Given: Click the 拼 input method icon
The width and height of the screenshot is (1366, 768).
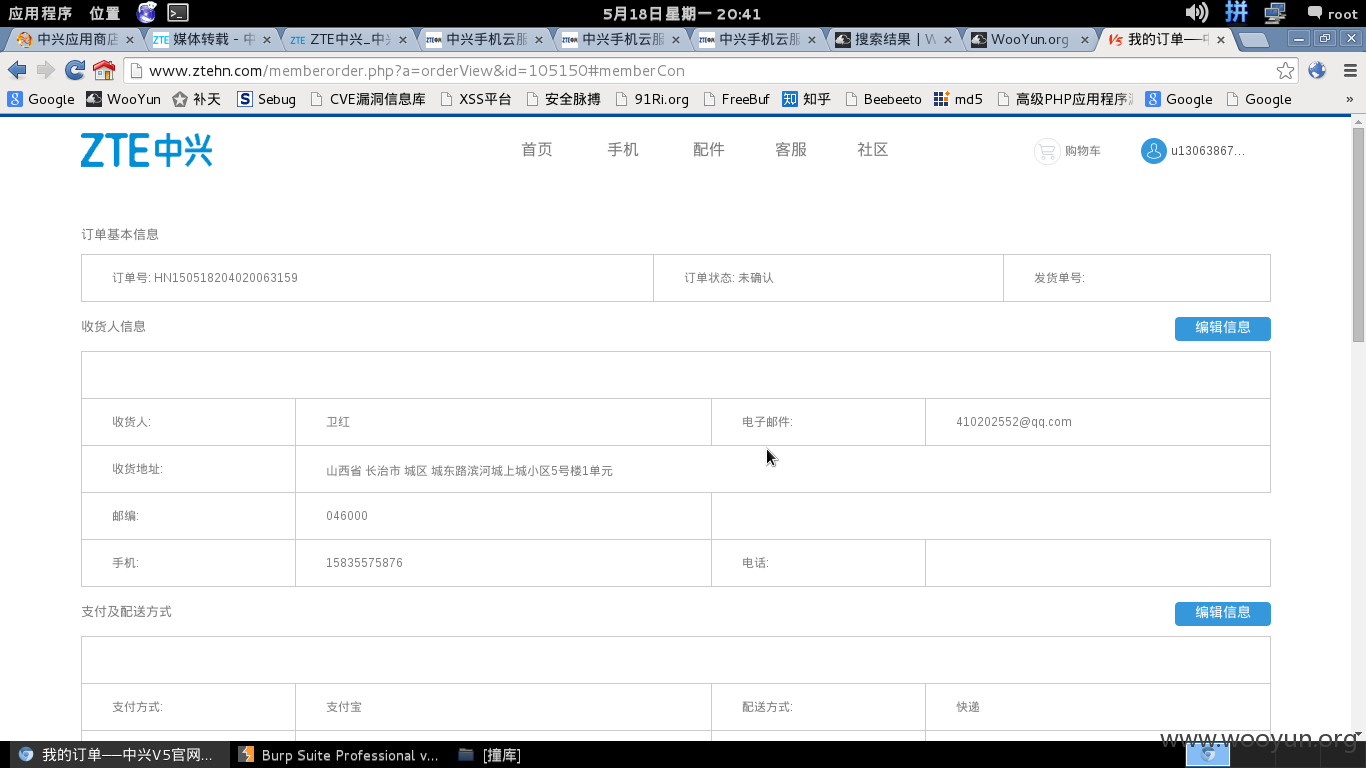Looking at the screenshot, I should pyautogui.click(x=1237, y=13).
